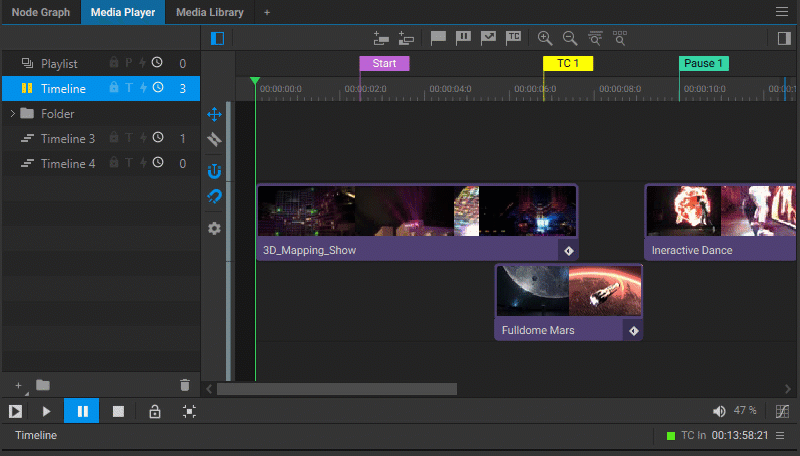
Task: Select the Playlist row
Action: coord(101,63)
